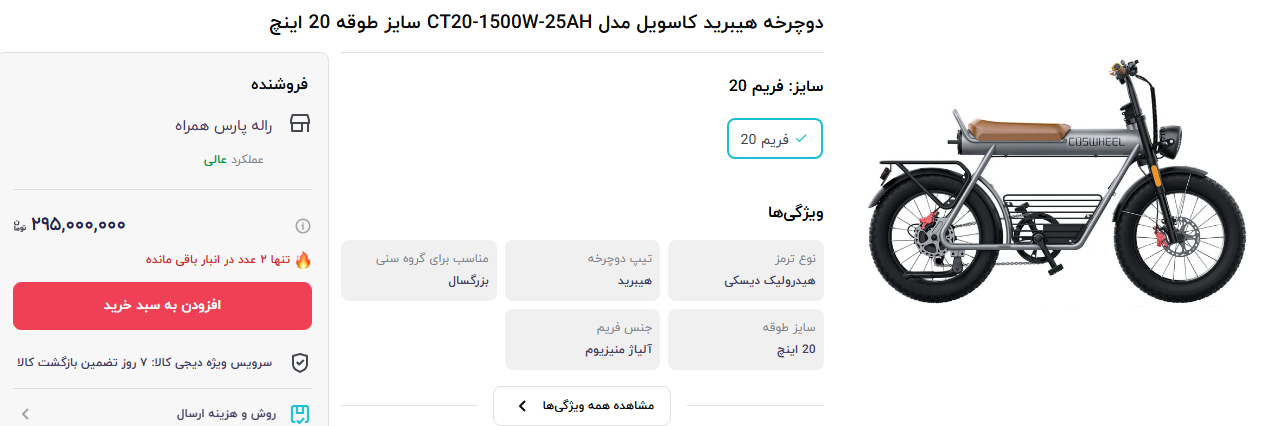Click the seller store icon
The height and width of the screenshot is (426, 1263).
tap(299, 124)
